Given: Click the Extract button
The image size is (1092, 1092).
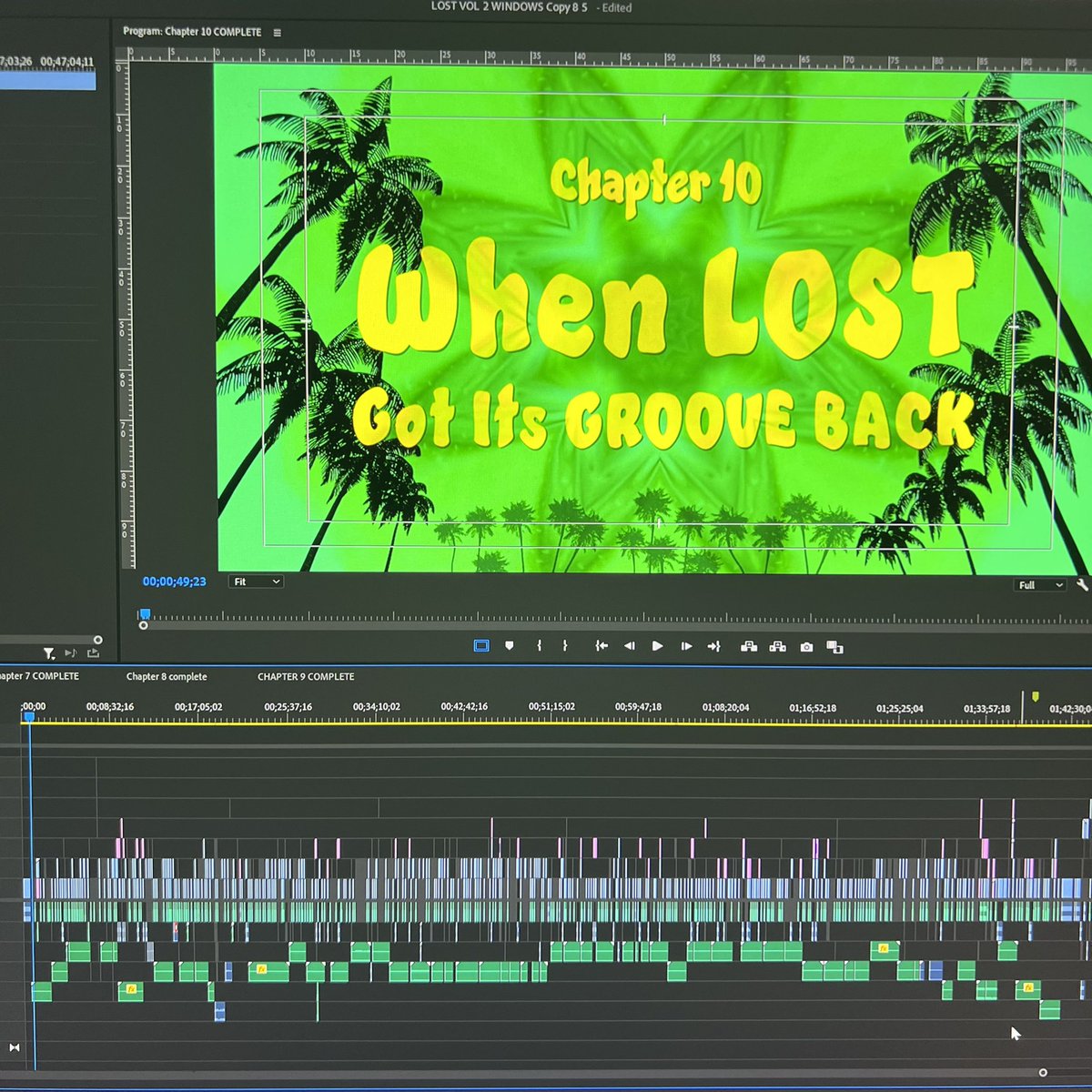Looking at the screenshot, I should [x=778, y=646].
